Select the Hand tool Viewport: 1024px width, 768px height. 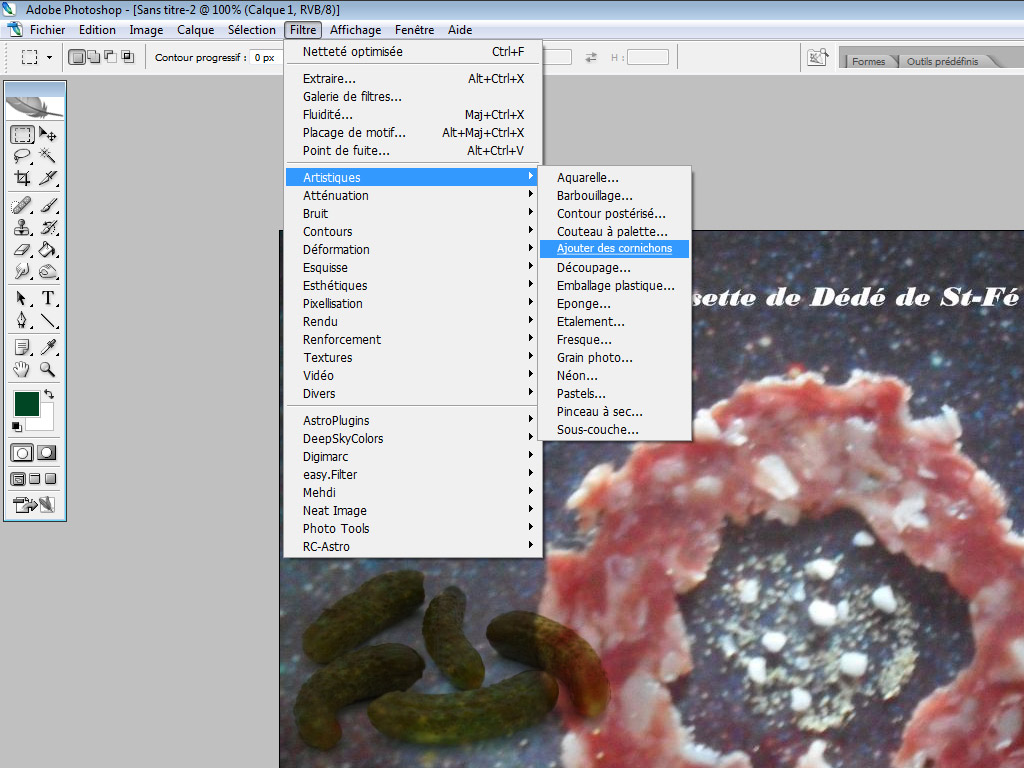click(x=22, y=370)
